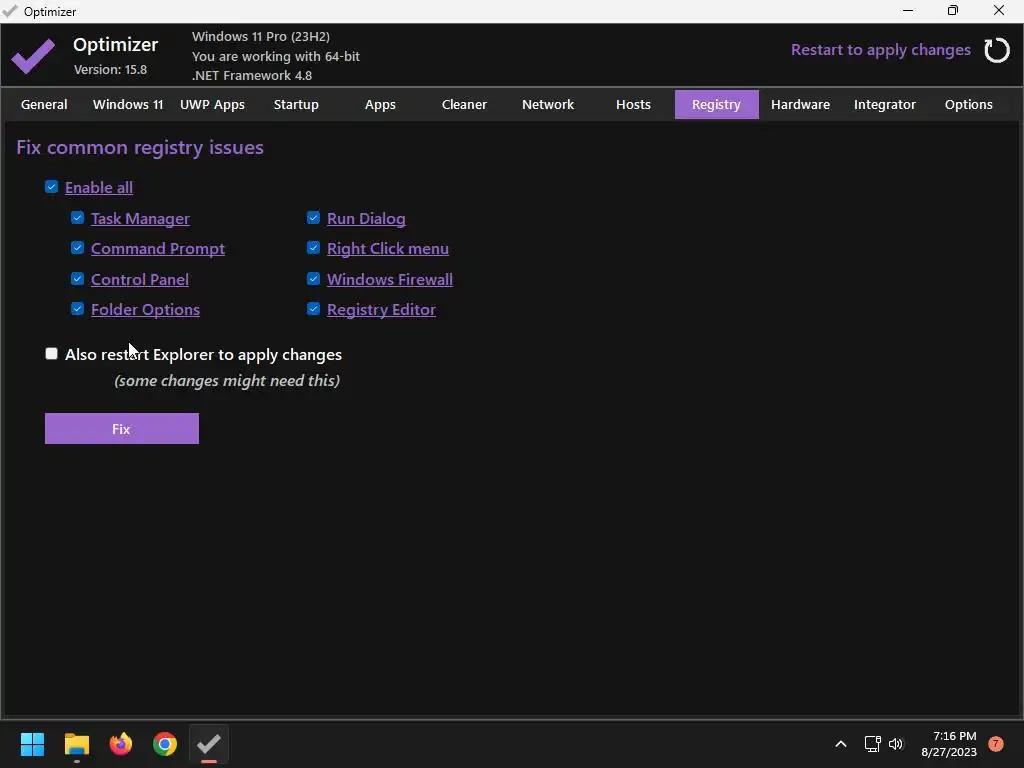
Task: Open File Explorer from taskbar
Action: [76, 744]
